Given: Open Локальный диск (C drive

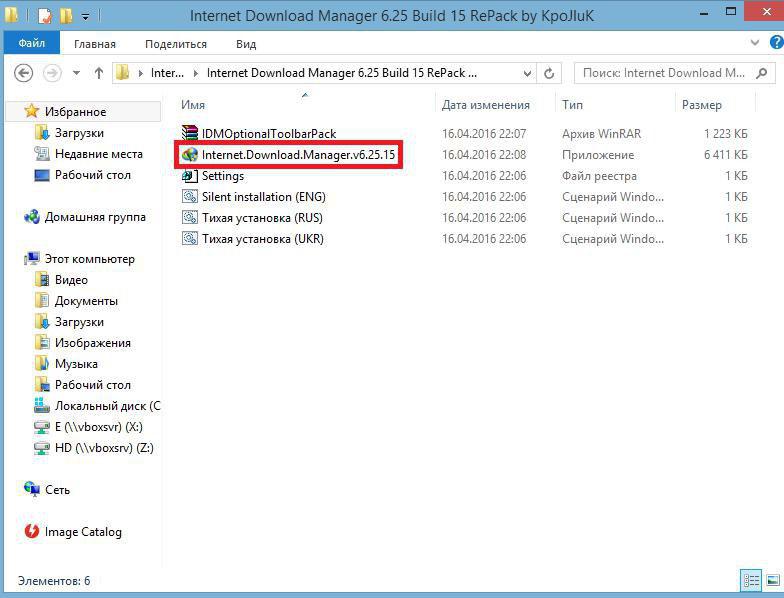Looking at the screenshot, I should [x=107, y=406].
